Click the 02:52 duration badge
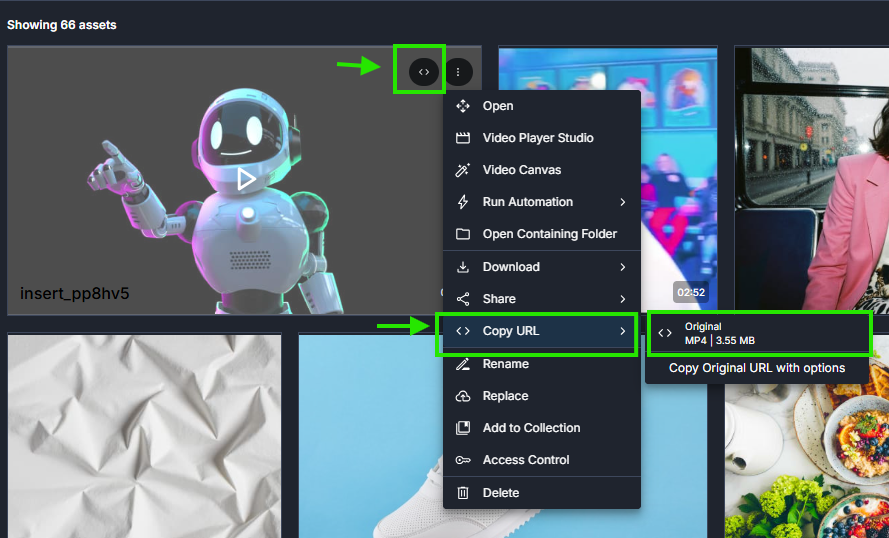889x538 pixels. click(x=691, y=293)
